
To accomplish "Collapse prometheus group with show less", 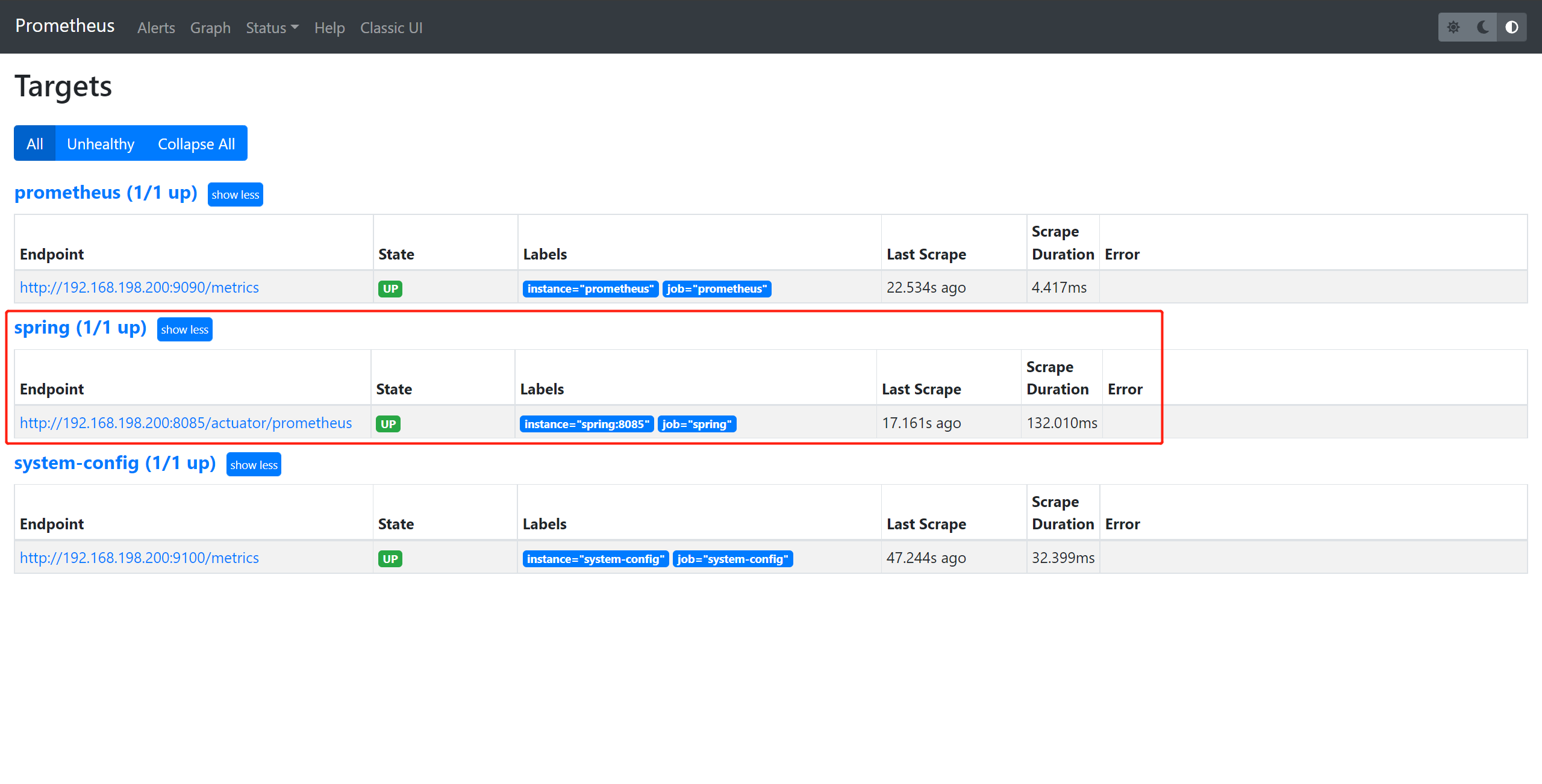I will pos(235,194).
